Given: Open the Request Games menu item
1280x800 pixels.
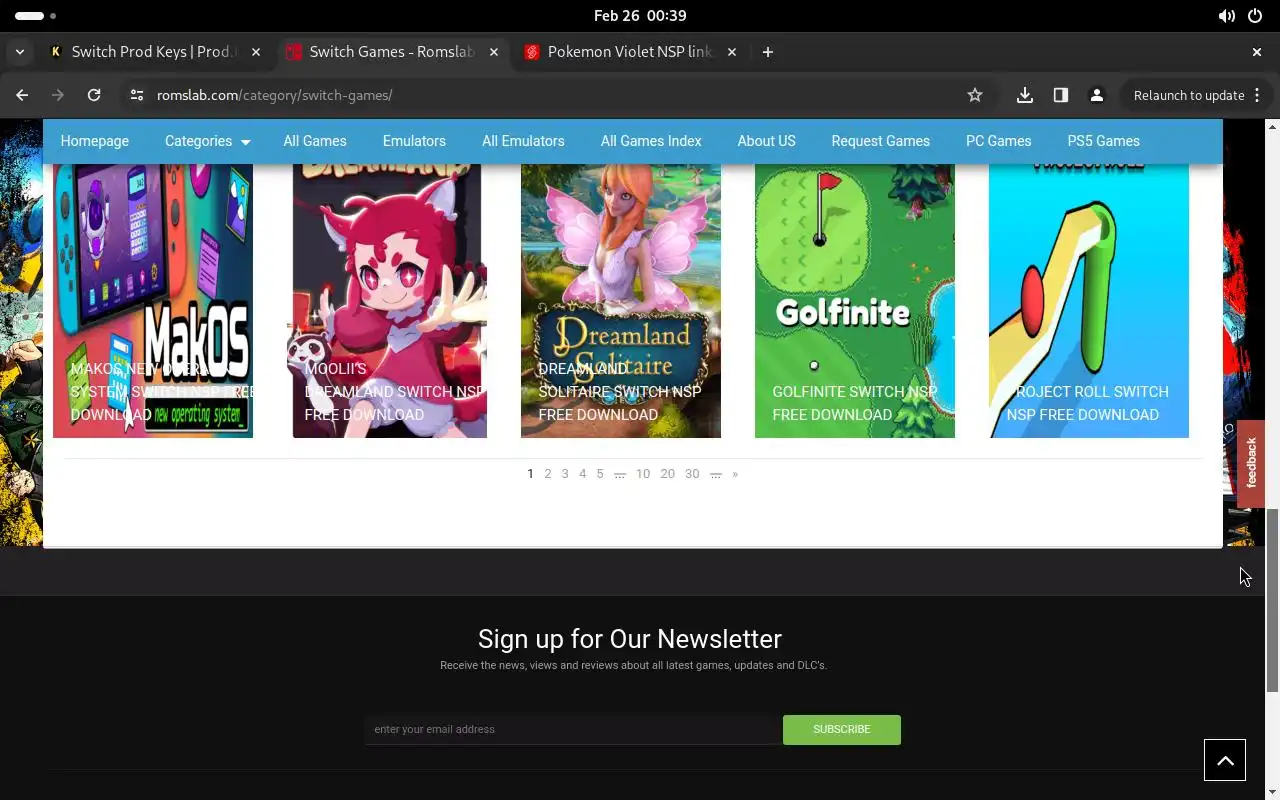Looking at the screenshot, I should pos(881,141).
